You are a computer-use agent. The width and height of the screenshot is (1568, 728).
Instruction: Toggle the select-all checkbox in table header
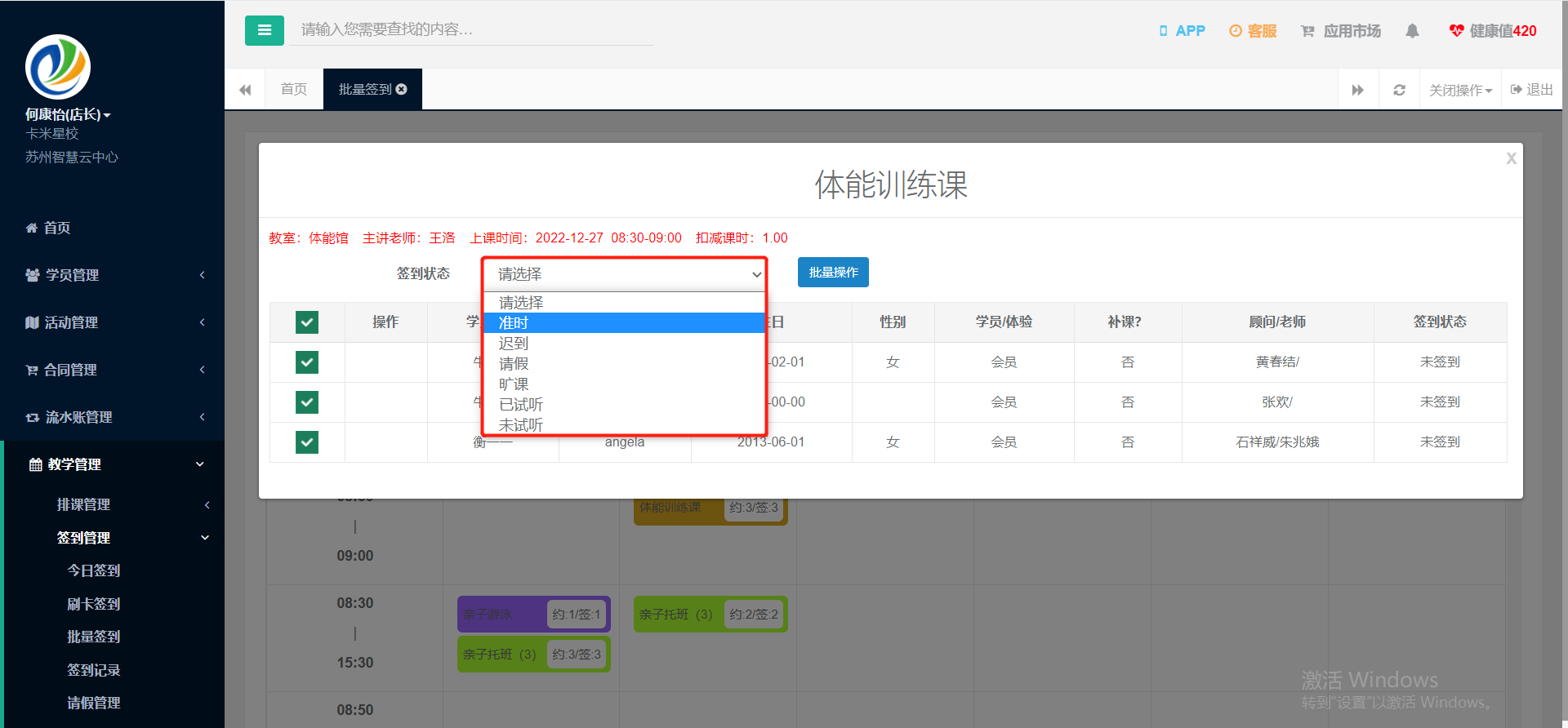(307, 322)
